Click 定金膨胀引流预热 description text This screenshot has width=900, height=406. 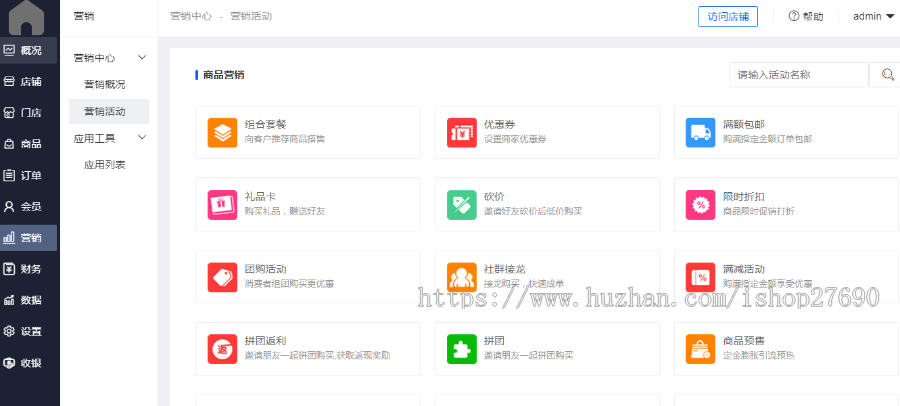pyautogui.click(x=759, y=355)
